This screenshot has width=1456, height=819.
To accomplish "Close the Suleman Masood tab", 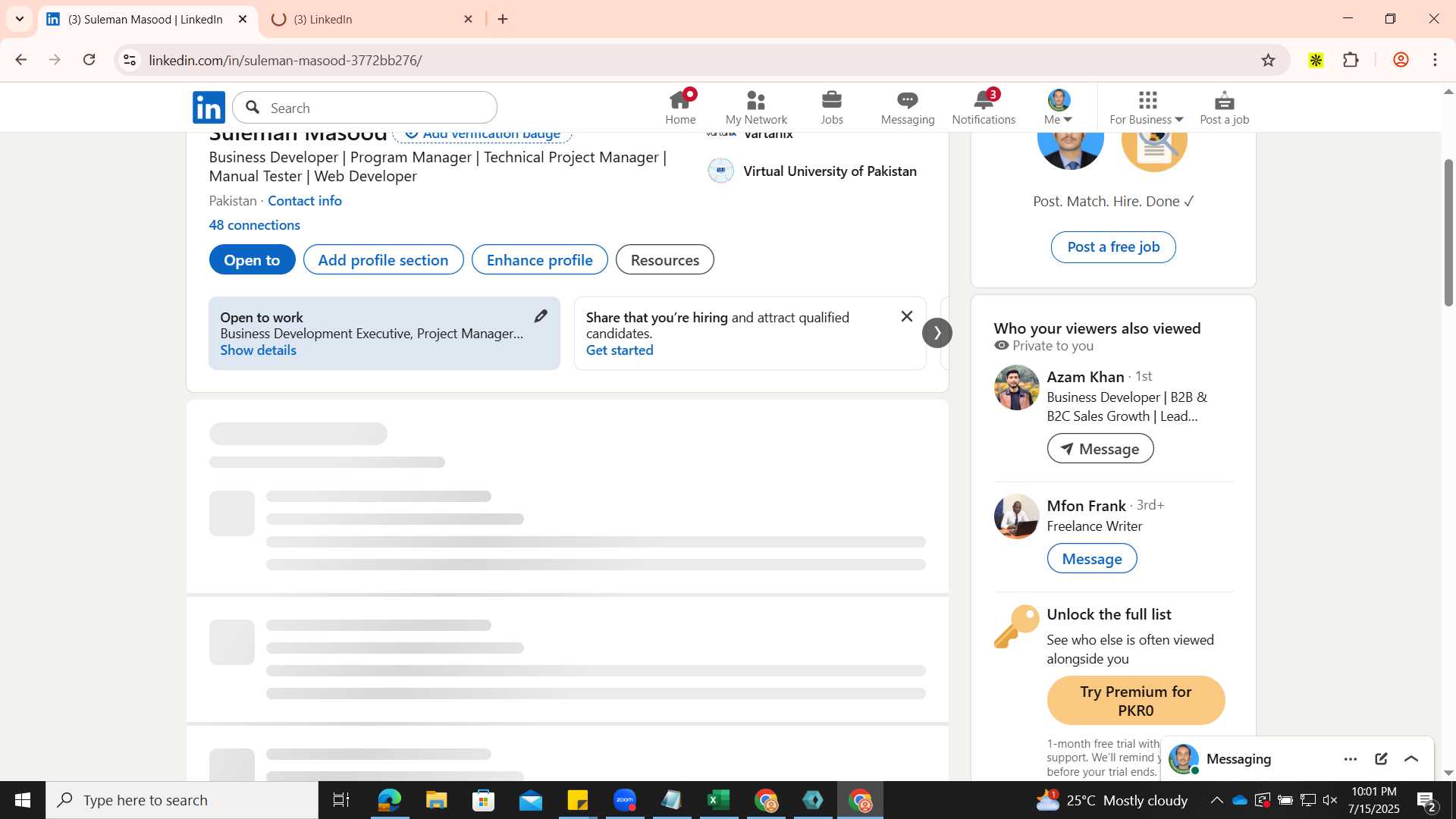I will pyautogui.click(x=243, y=20).
